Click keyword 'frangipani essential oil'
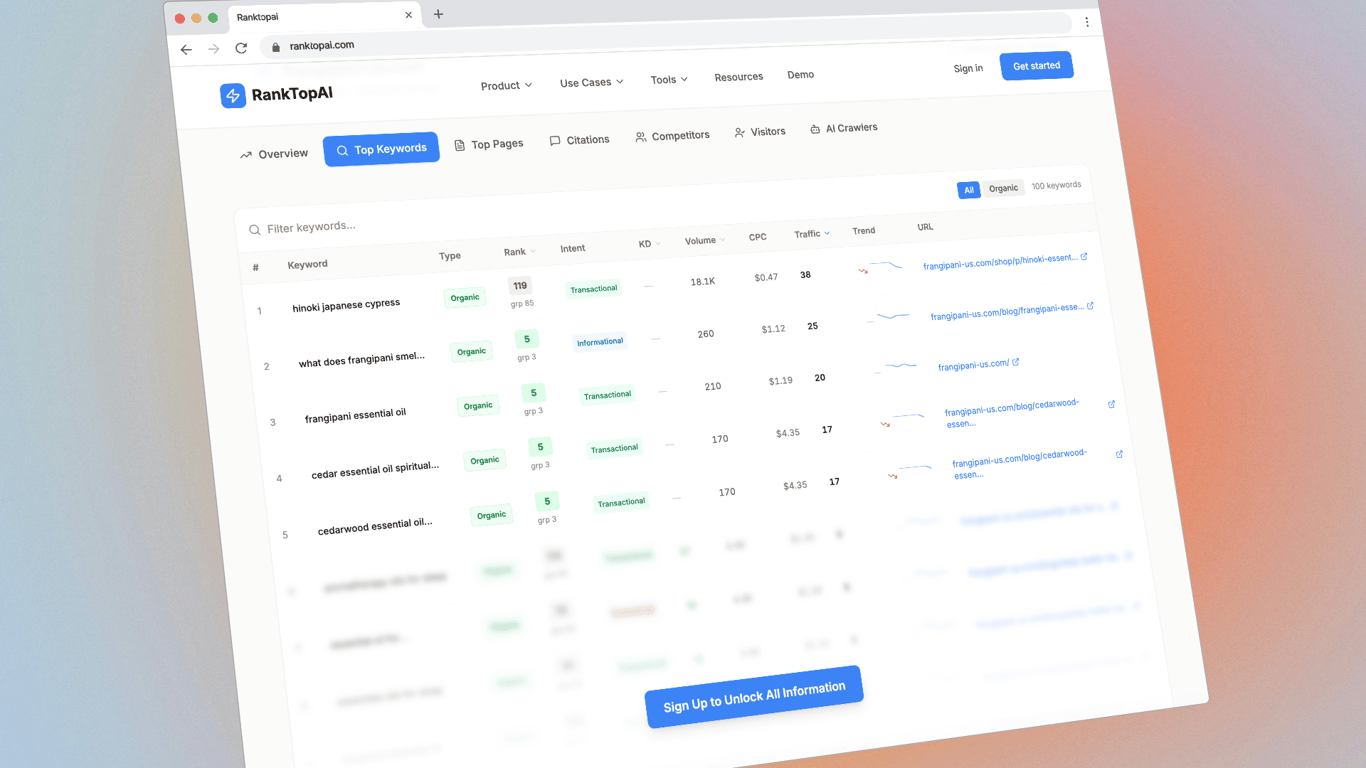Screen dimensions: 1366x768 pos(355,414)
